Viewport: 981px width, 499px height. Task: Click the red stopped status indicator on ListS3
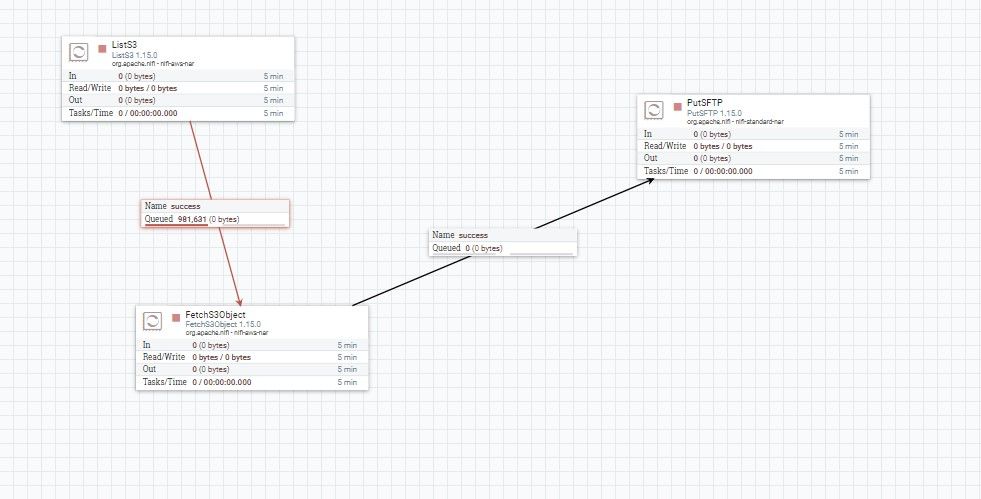[x=103, y=49]
